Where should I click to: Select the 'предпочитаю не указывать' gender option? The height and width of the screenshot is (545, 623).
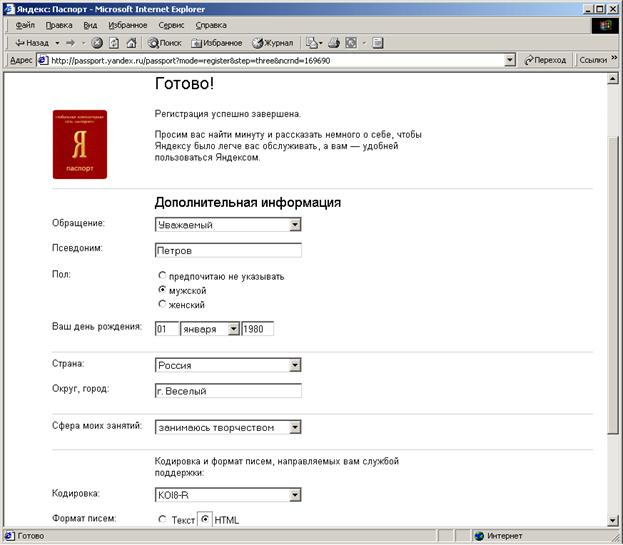[x=162, y=276]
